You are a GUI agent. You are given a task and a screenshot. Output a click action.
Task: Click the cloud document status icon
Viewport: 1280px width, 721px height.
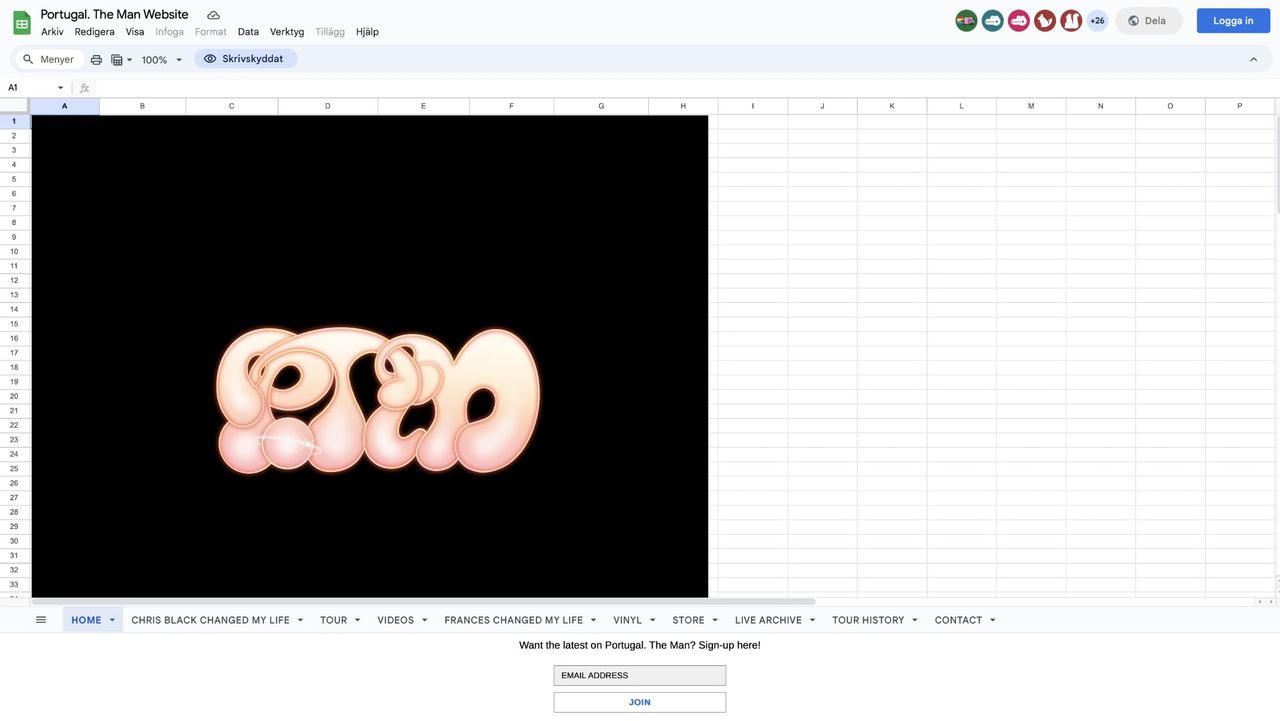coord(213,15)
